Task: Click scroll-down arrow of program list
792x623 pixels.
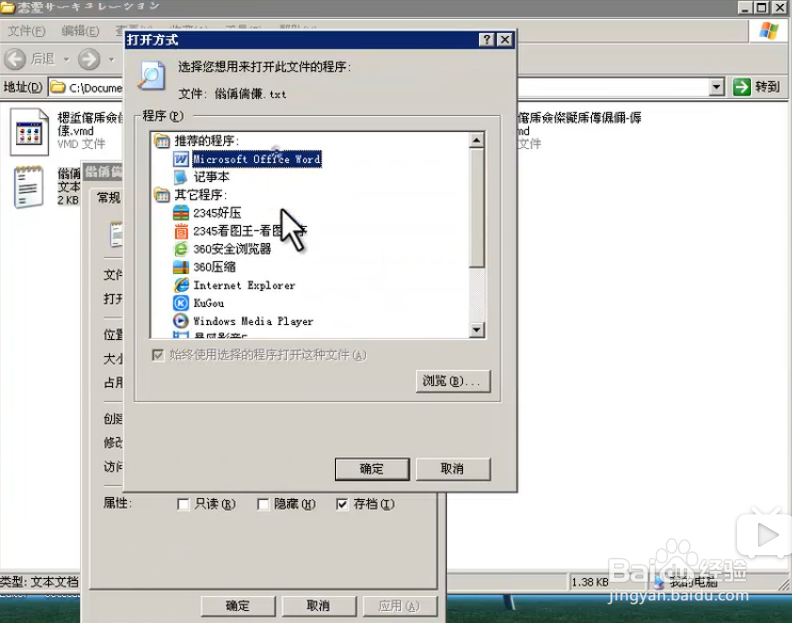Action: point(477,330)
